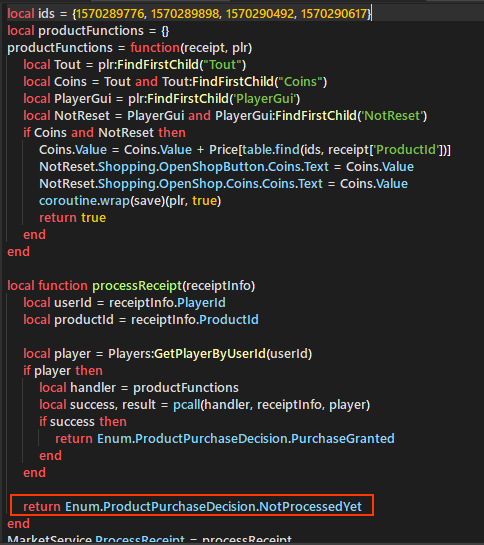Click the 'local NotReset' declaration line
The height and width of the screenshot is (545, 484).
pyautogui.click(x=225, y=116)
